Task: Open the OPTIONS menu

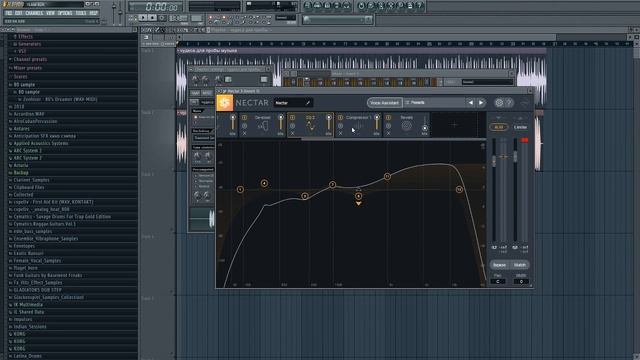Action: [65, 13]
